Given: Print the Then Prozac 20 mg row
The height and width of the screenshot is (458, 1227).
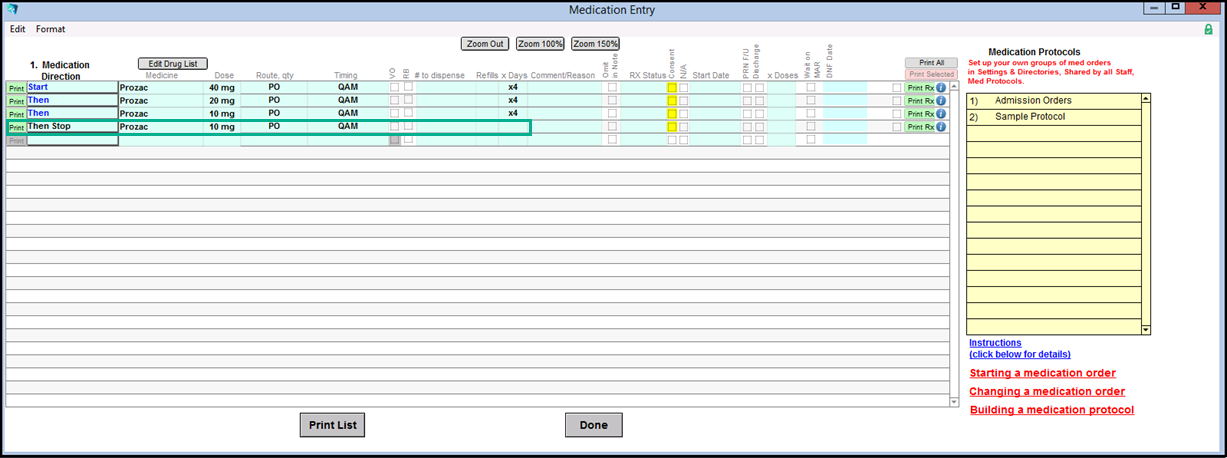Looking at the screenshot, I should (16, 101).
